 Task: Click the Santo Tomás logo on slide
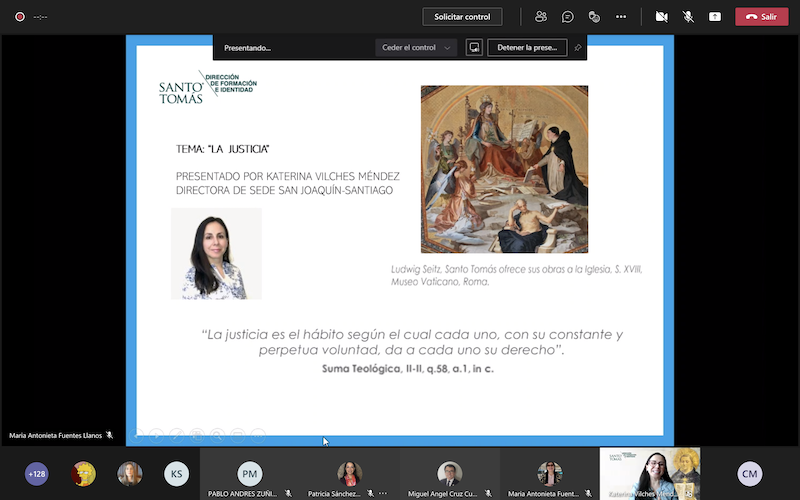[x=208, y=87]
